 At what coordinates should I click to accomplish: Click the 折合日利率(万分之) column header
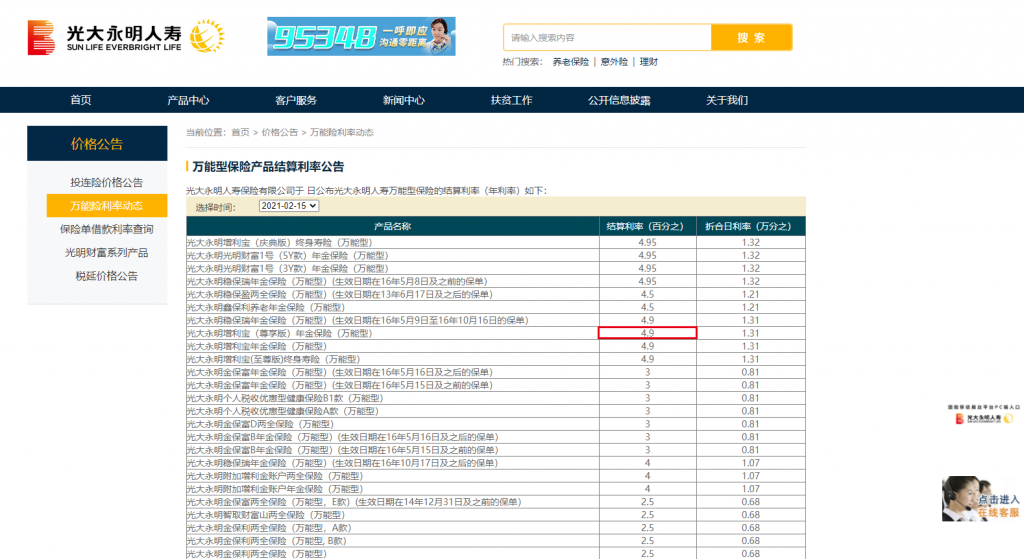point(750,226)
